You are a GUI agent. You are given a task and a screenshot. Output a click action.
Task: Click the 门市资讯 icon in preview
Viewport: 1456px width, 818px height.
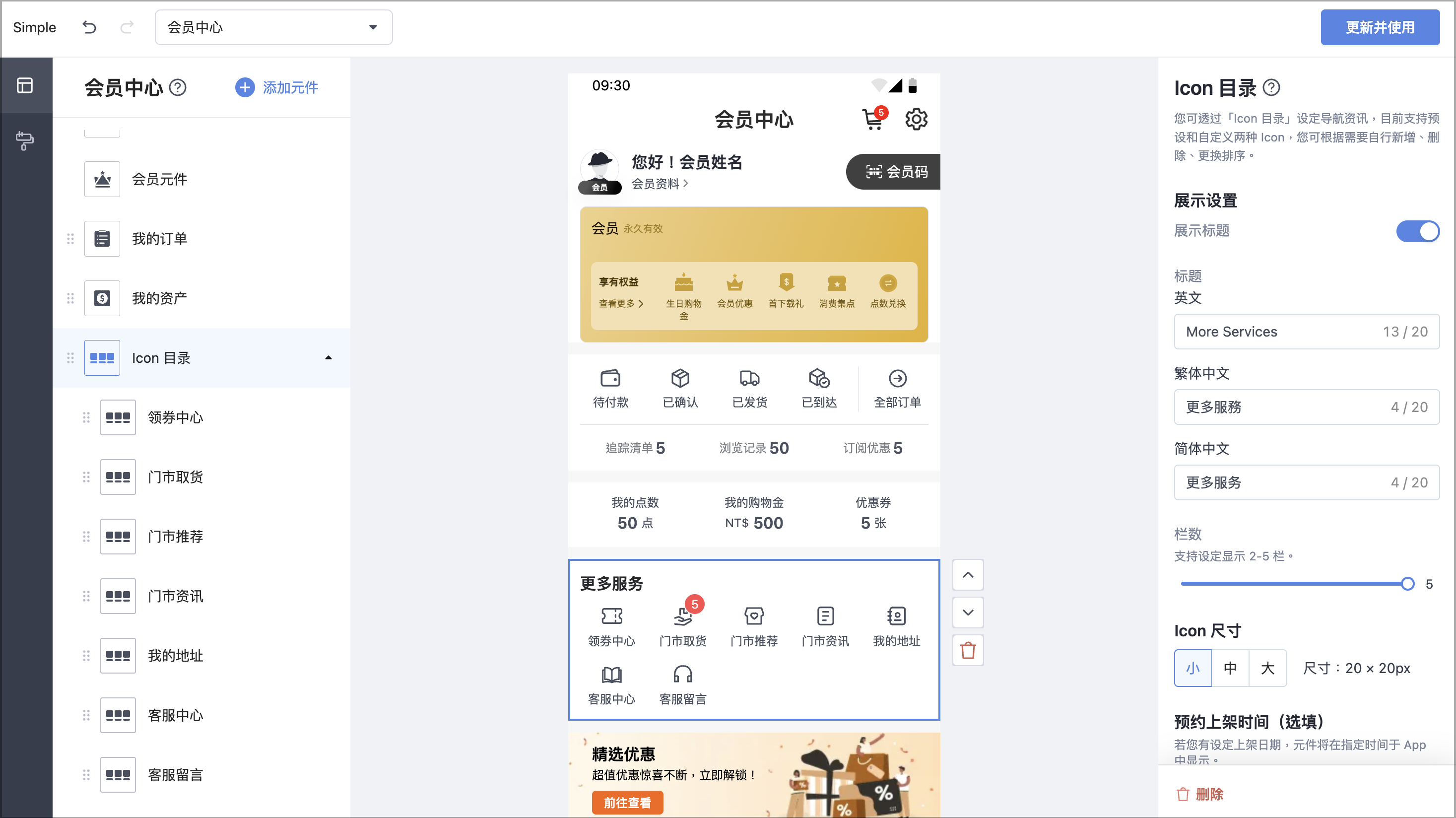point(825,615)
